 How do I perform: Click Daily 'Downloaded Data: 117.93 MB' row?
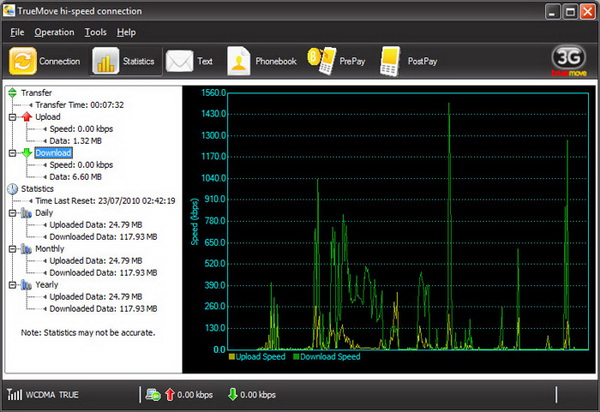pyautogui.click(x=103, y=237)
